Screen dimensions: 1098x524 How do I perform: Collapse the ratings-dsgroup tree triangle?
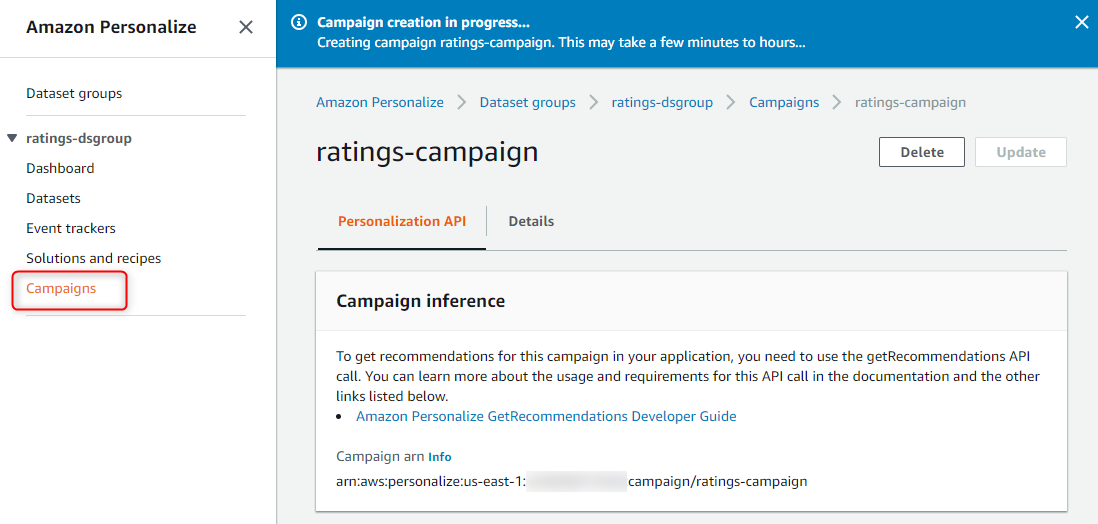[12, 139]
